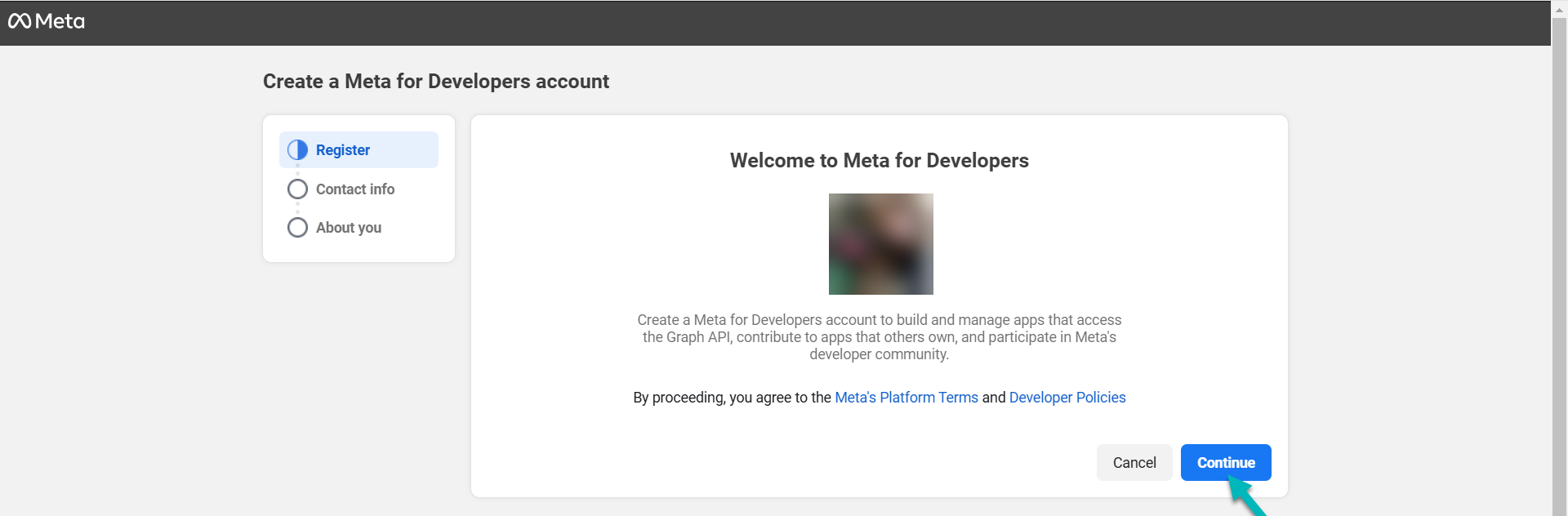Click the Contact info step circle
1568x516 pixels.
[297, 189]
